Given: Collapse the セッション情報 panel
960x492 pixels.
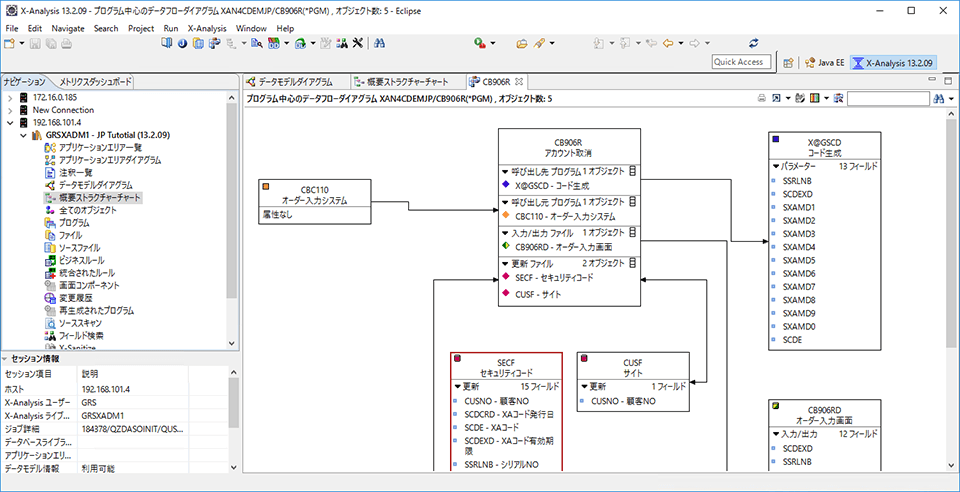Looking at the screenshot, I should click(x=5, y=359).
